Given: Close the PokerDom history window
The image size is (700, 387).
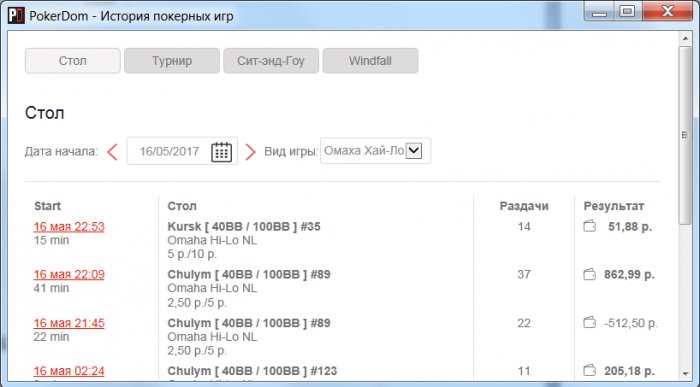Looking at the screenshot, I should (668, 12).
